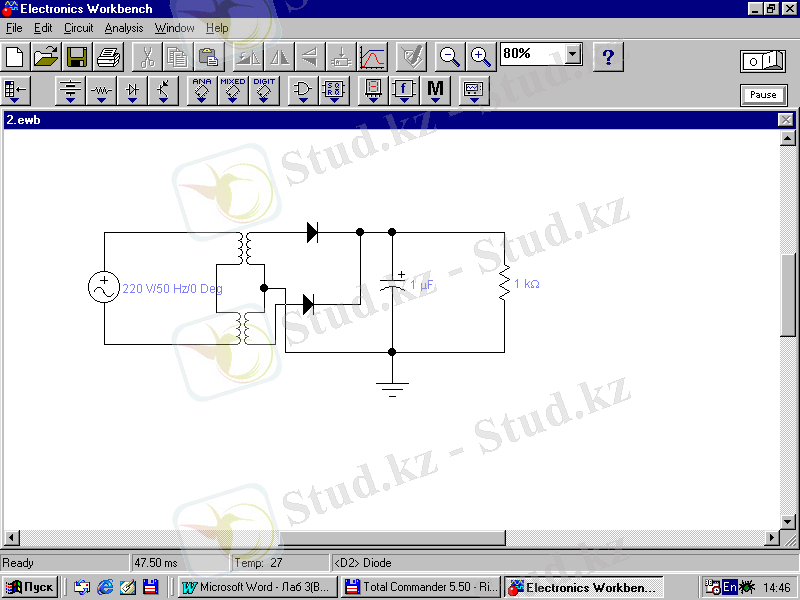Open component properties icon
The width and height of the screenshot is (800, 600).
411,57
